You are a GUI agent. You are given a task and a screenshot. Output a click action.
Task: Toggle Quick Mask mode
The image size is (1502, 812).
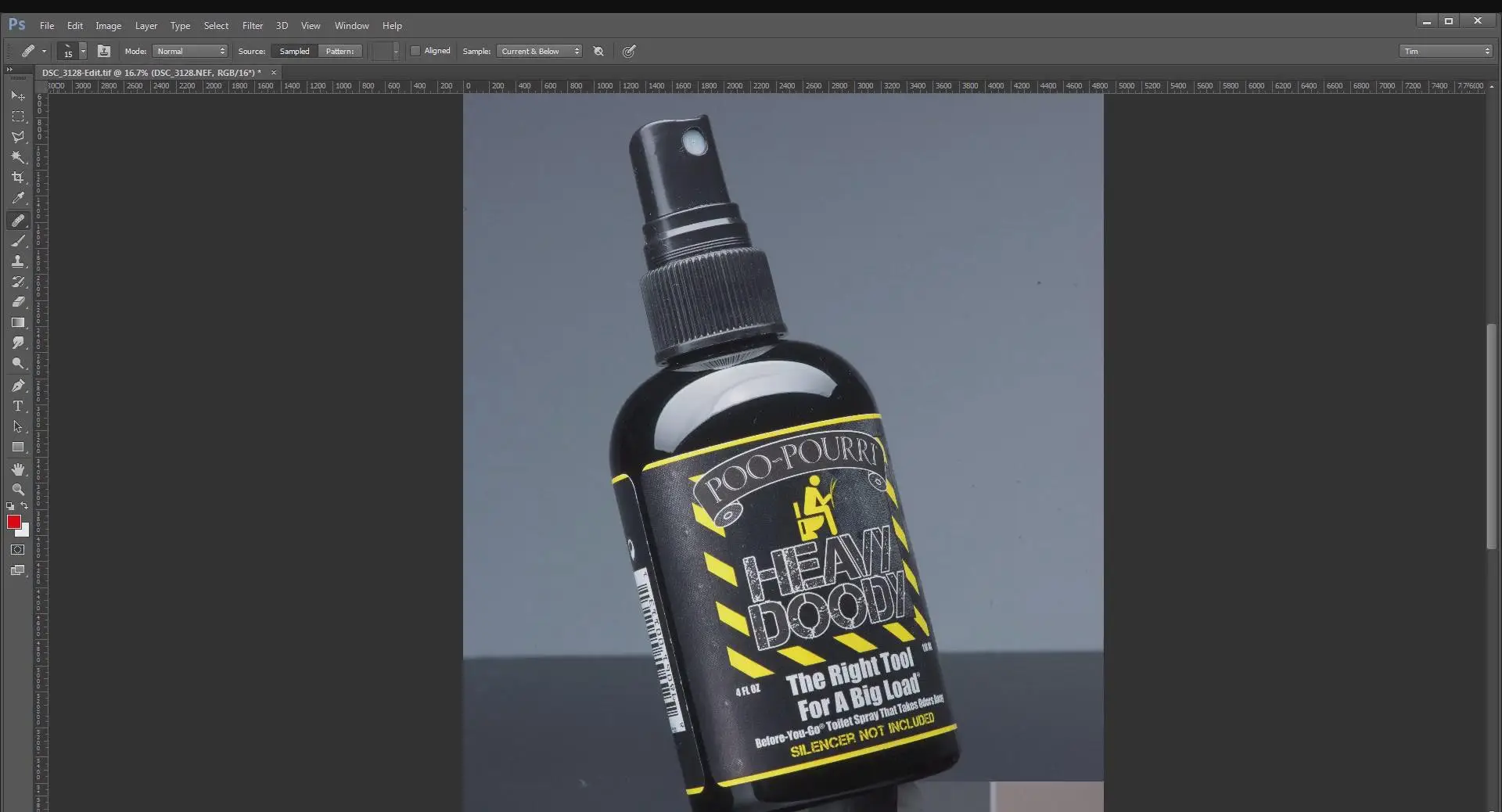click(17, 550)
